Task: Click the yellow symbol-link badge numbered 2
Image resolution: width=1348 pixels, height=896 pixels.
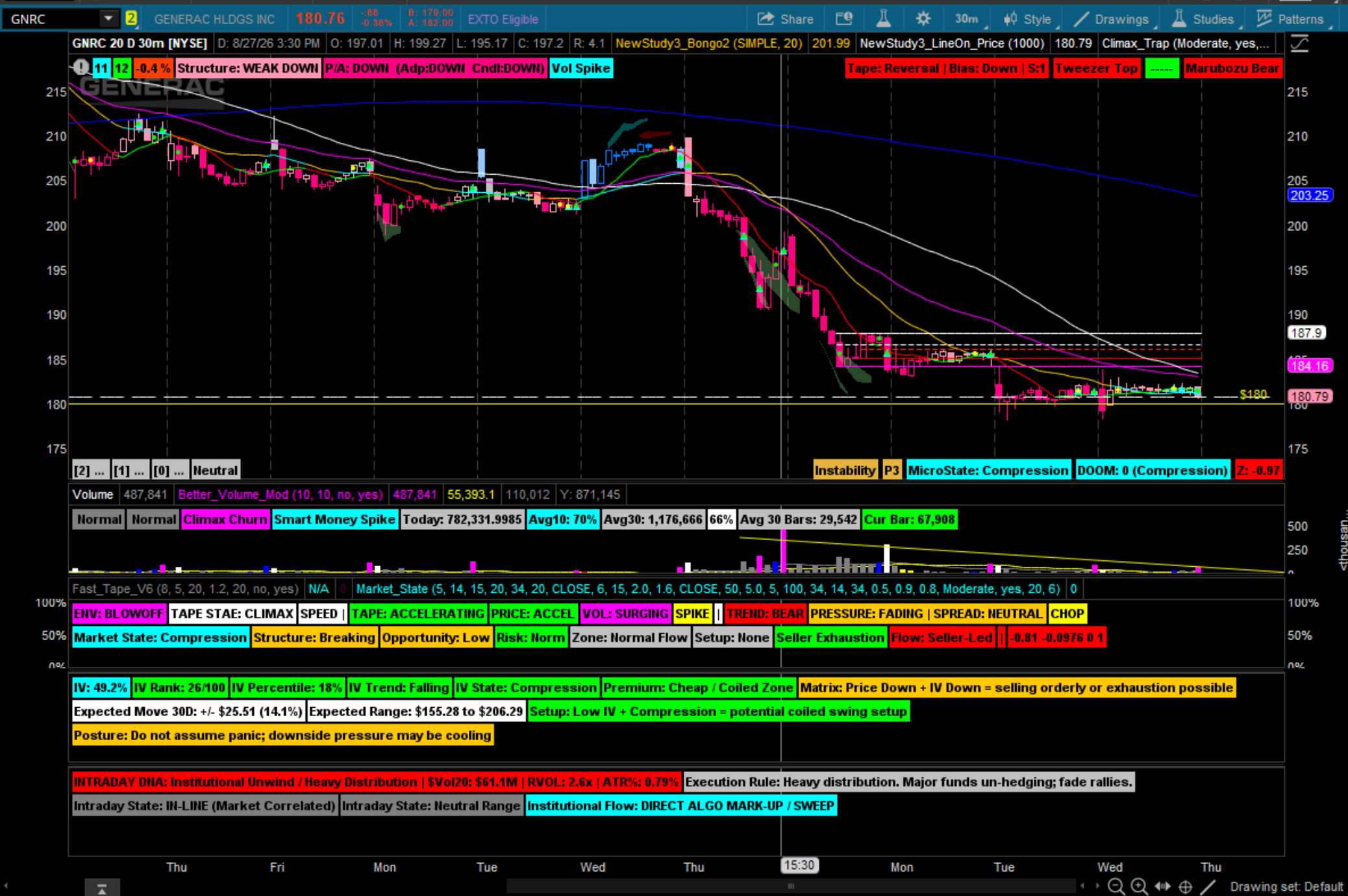Action: 131,18
